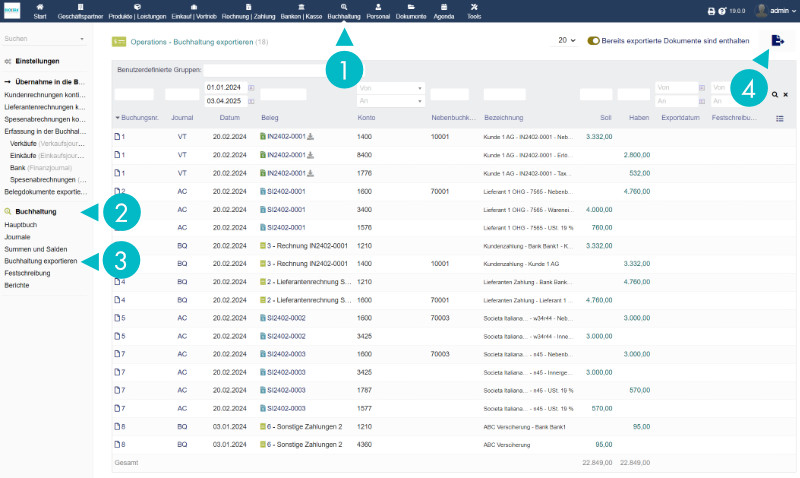Viewport: 800px width, 478px height.
Task: Toggle 'Bereits exportierte Dokumente sind enthalten'
Action: [593, 40]
